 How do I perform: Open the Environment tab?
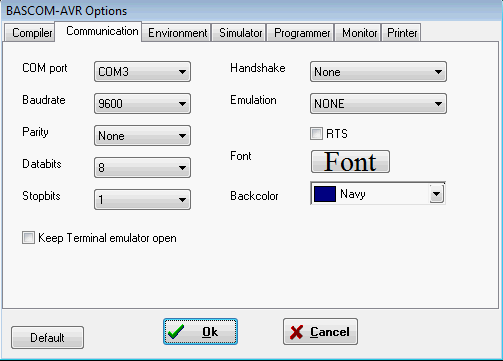pyautogui.click(x=177, y=33)
